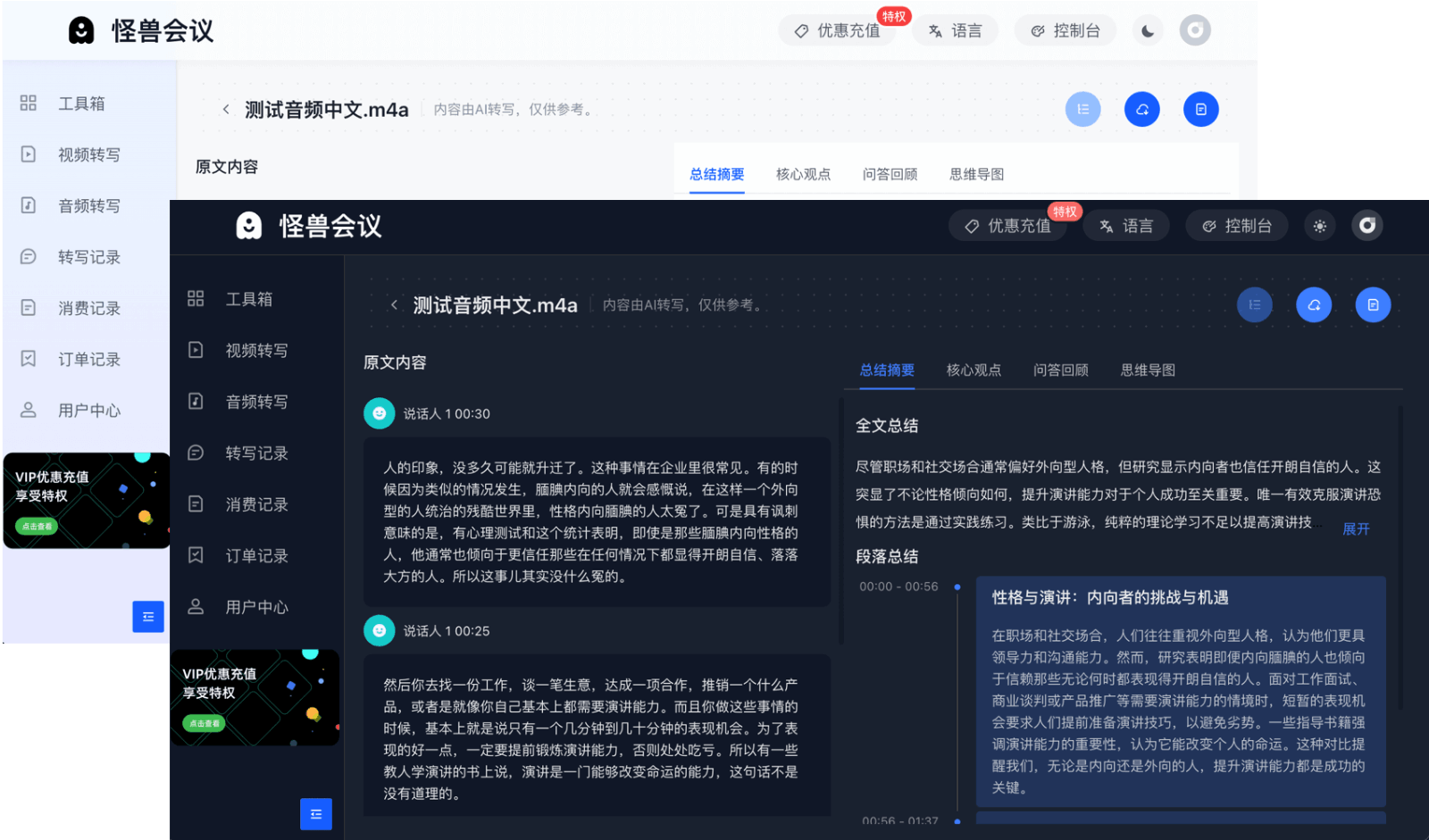Switch to the 问答回顾 tab
Image resolution: width=1429 pixels, height=840 pixels.
[x=1060, y=370]
